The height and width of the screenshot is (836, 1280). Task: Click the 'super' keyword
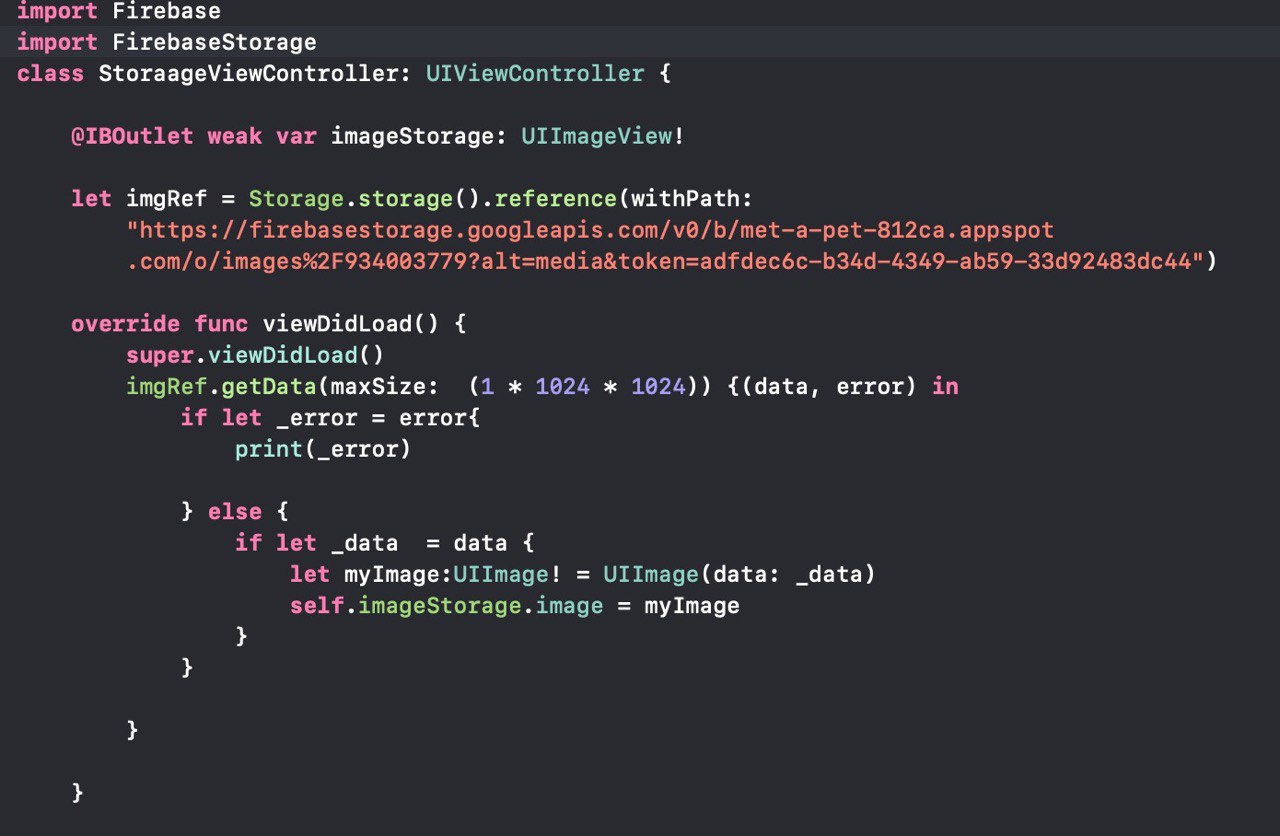[160, 355]
